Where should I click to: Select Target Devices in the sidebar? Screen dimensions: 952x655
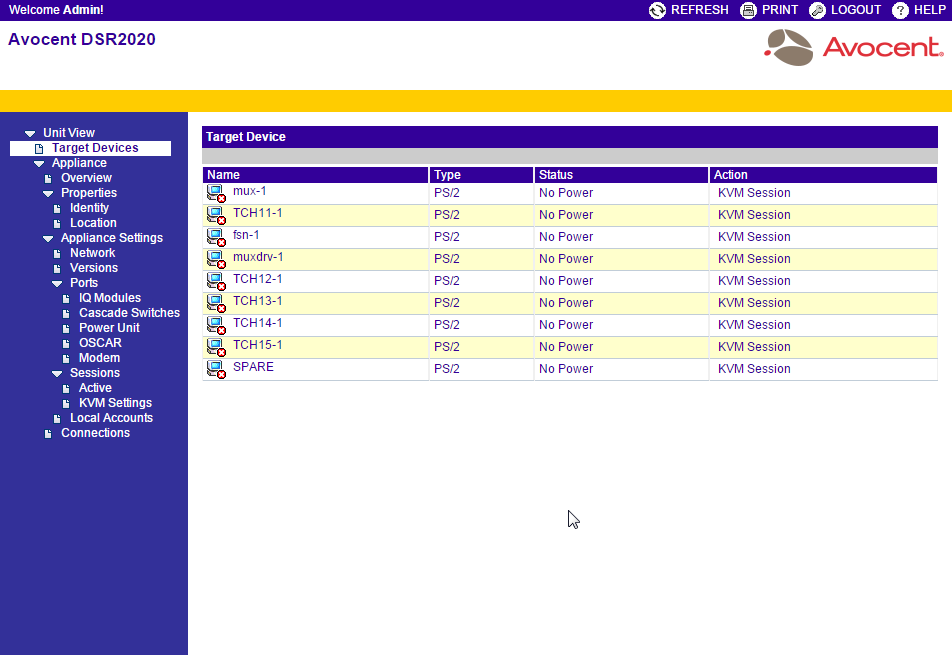[95, 148]
